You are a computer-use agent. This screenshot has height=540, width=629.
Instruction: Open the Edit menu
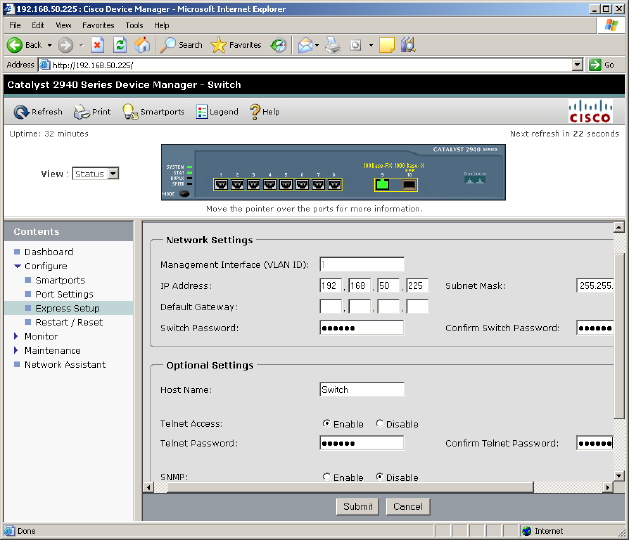coord(38,25)
